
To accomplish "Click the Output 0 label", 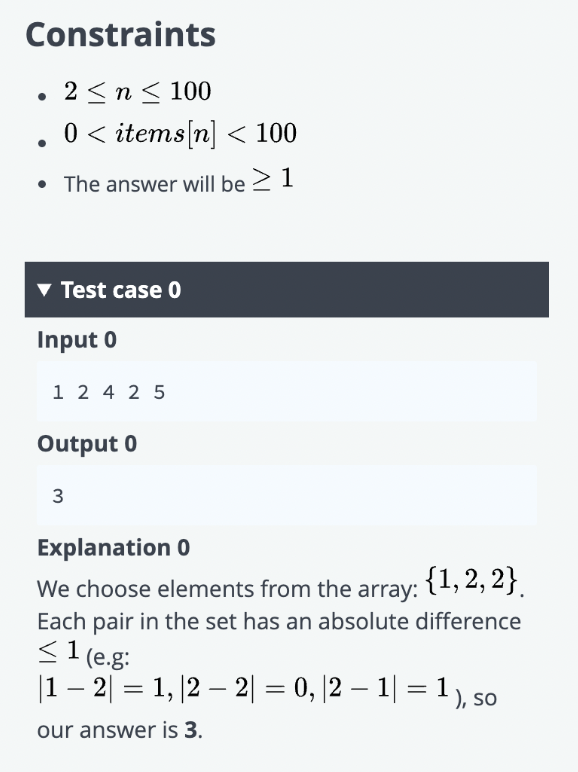I will [x=87, y=444].
